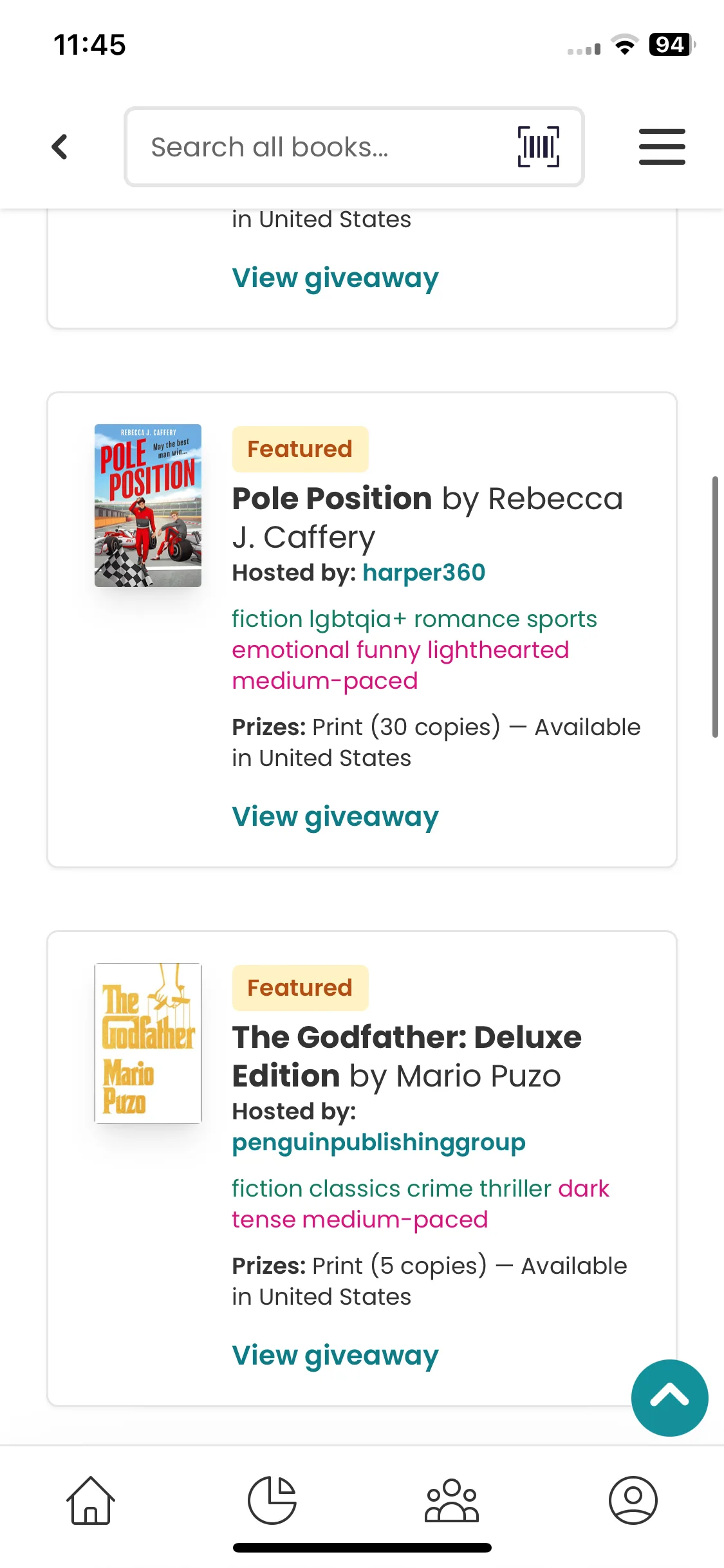Open the stats pie chart tab
Viewport: 724px width, 1568px height.
pyautogui.click(x=272, y=1500)
